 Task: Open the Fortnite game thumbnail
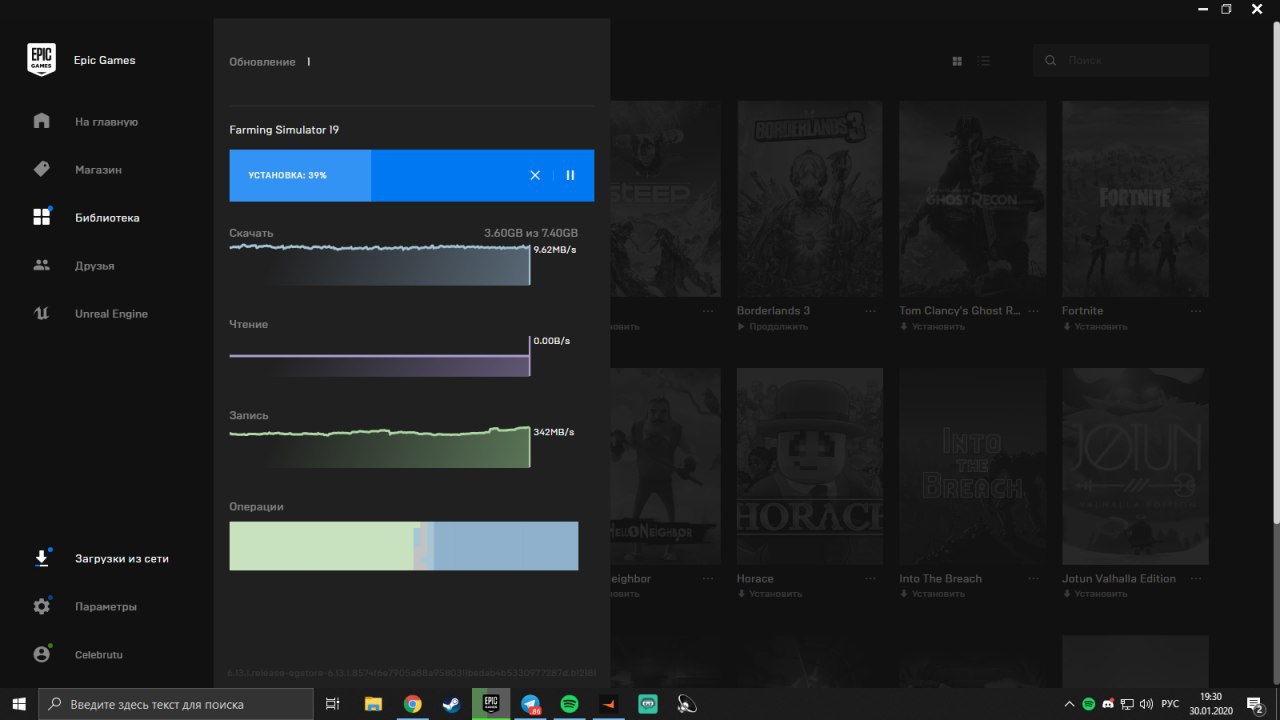pos(1135,198)
